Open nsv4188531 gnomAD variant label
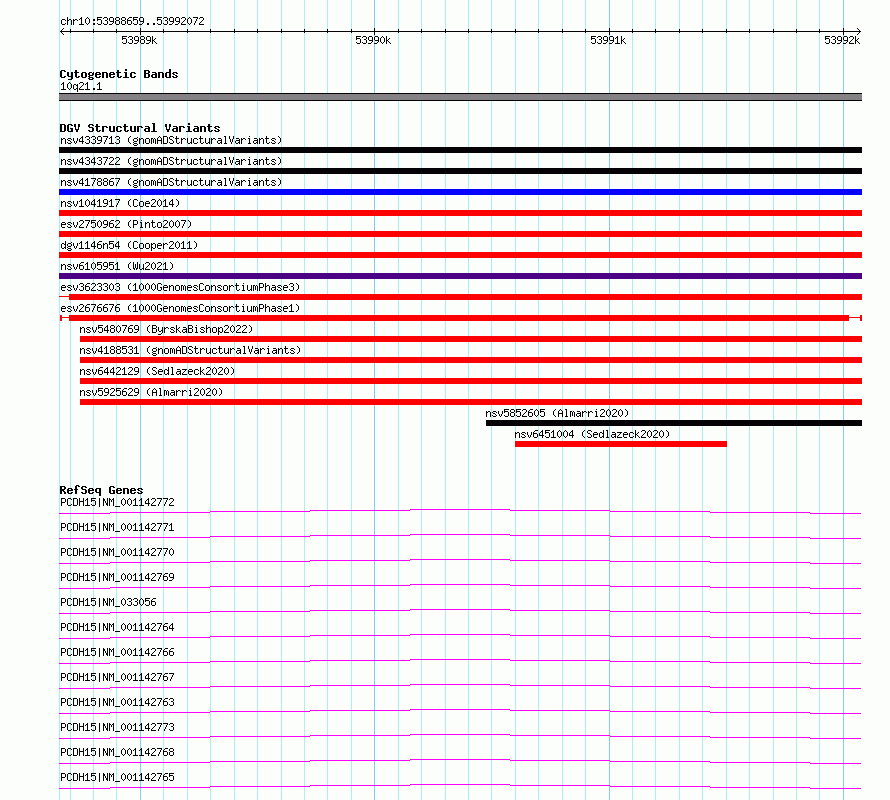 [190, 350]
